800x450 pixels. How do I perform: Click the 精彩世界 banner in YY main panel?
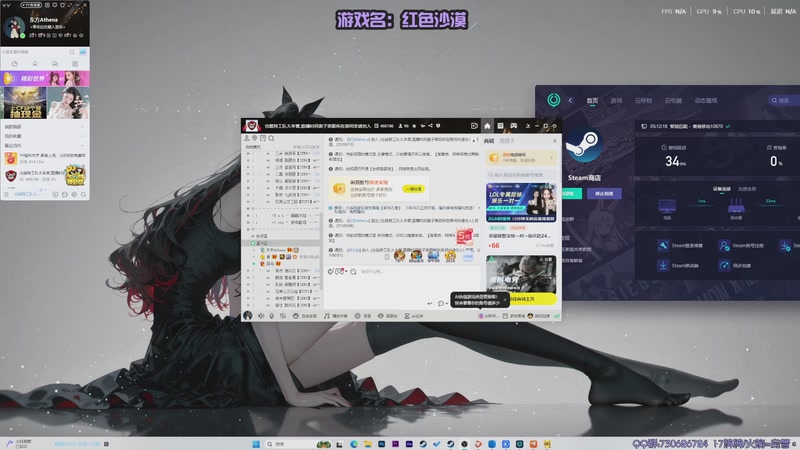click(45, 78)
